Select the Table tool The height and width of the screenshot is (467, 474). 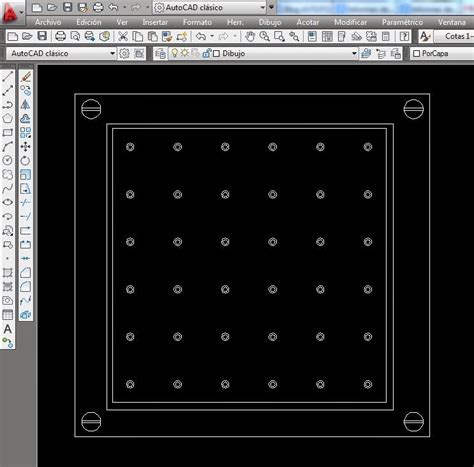(x=7, y=314)
